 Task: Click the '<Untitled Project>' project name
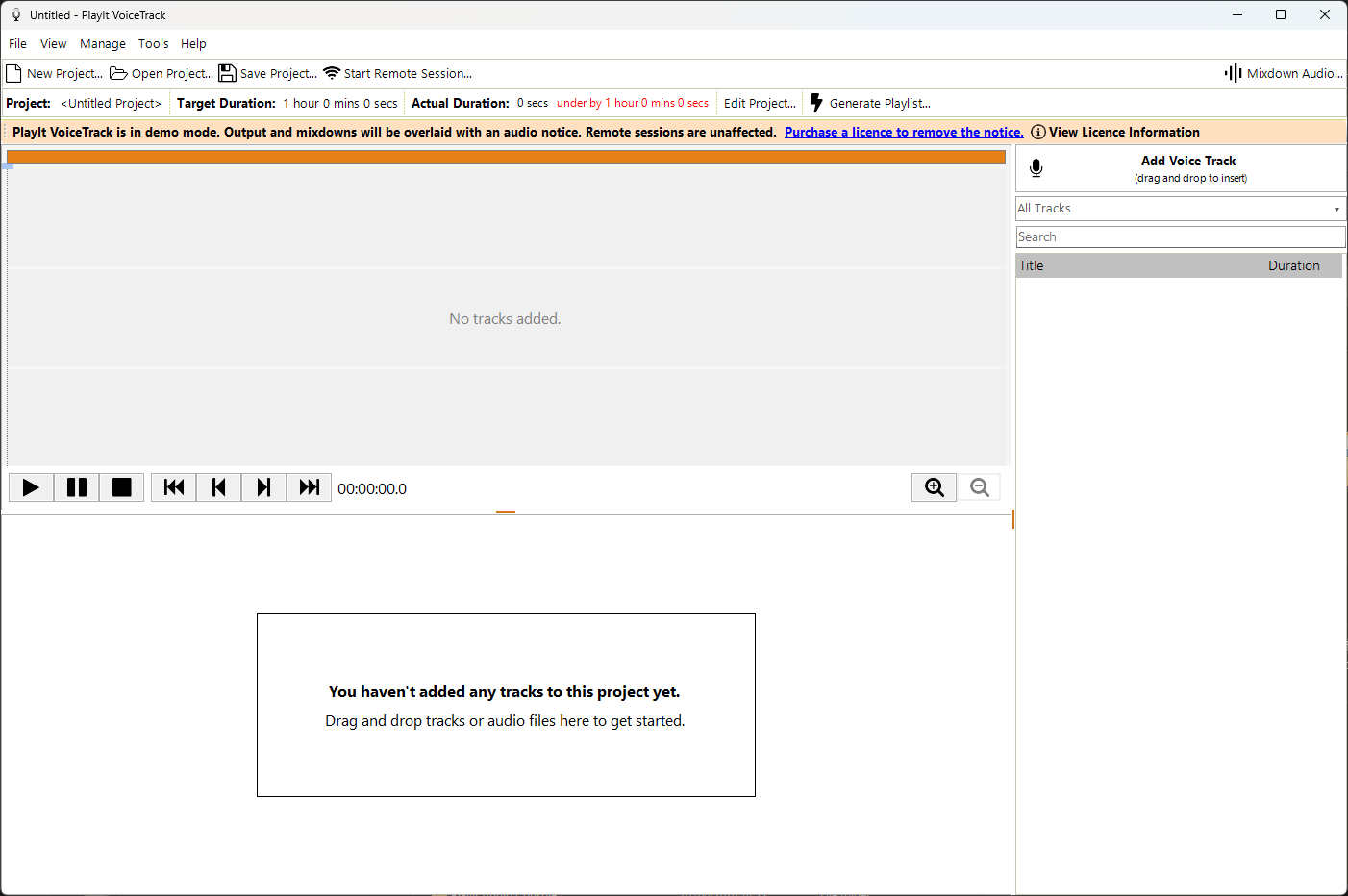click(x=111, y=103)
